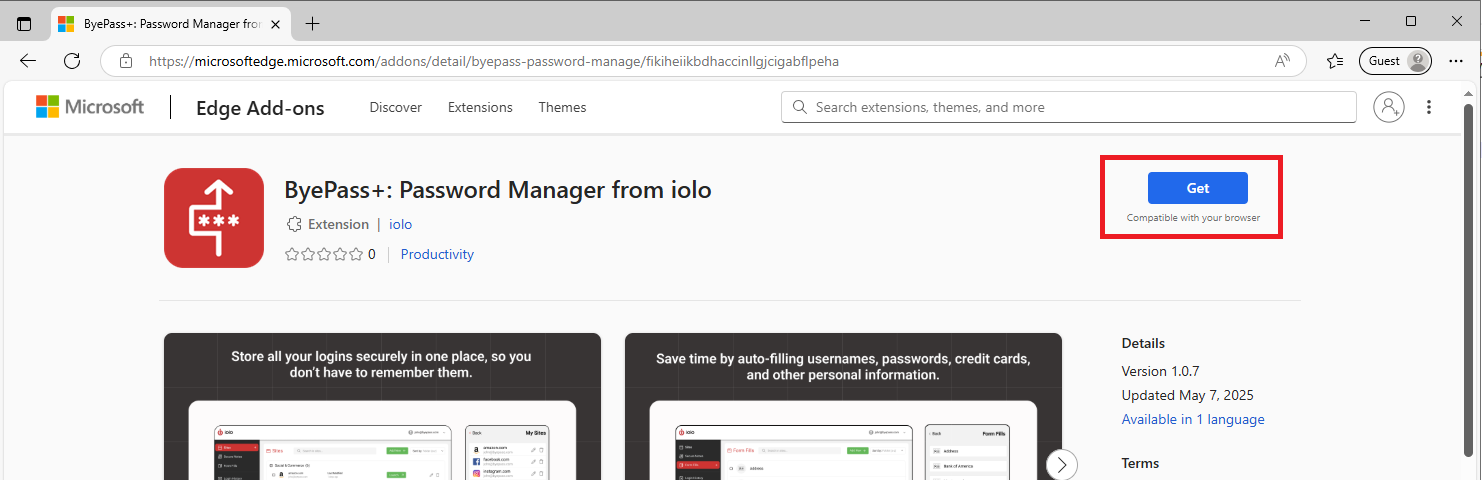Go to Edge Add-ons home title
The width and height of the screenshot is (1482, 480).
coord(260,108)
